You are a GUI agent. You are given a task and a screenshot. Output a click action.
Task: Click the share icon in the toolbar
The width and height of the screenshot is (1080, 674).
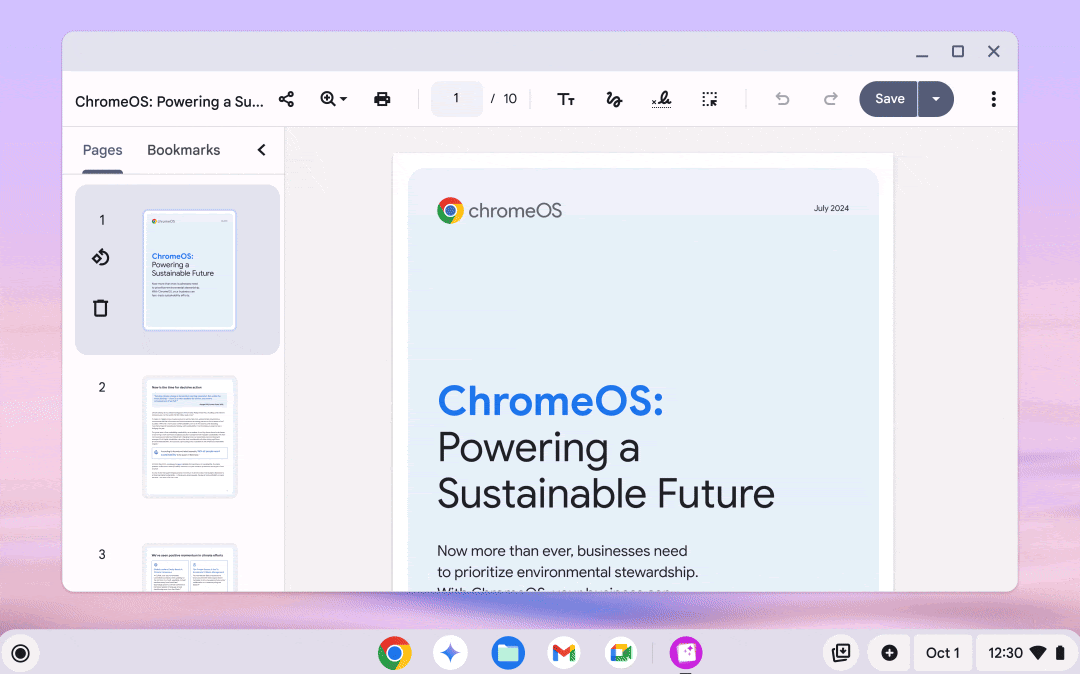tap(287, 99)
